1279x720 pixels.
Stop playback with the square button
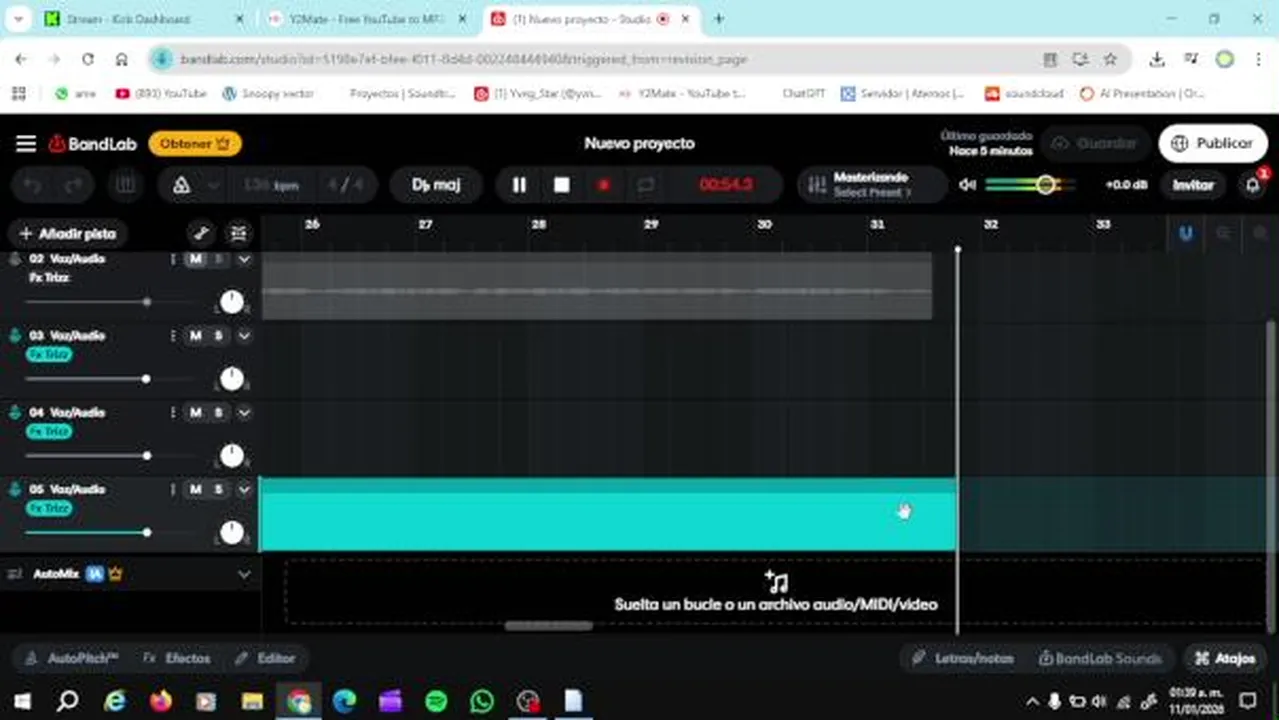[x=562, y=185]
